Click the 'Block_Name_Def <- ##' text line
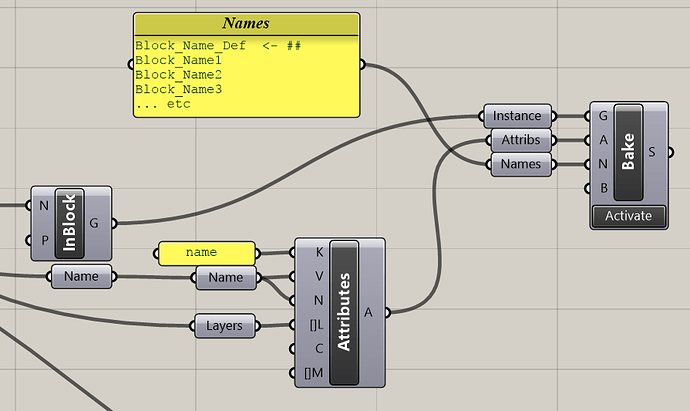Screen dimensions: 690x411 coord(218,46)
